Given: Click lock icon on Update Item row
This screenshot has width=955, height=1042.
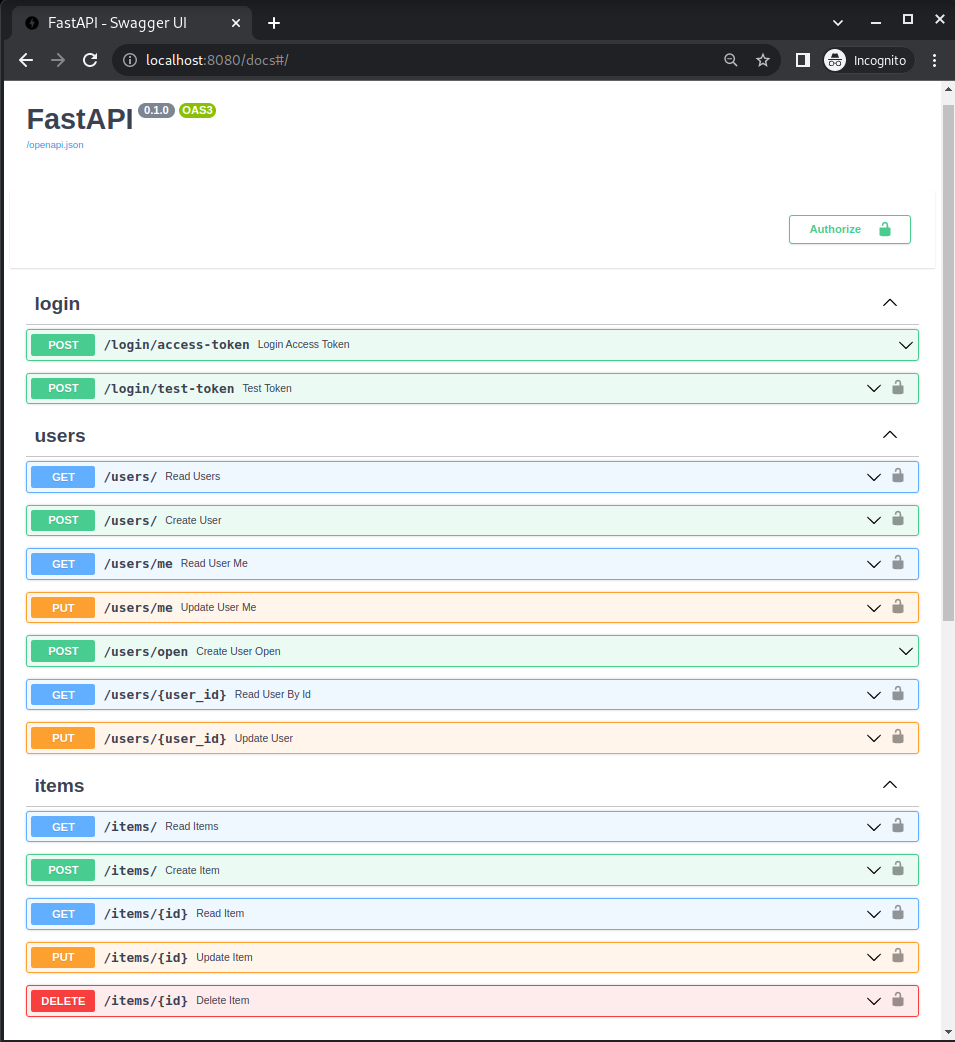Looking at the screenshot, I should tap(898, 956).
